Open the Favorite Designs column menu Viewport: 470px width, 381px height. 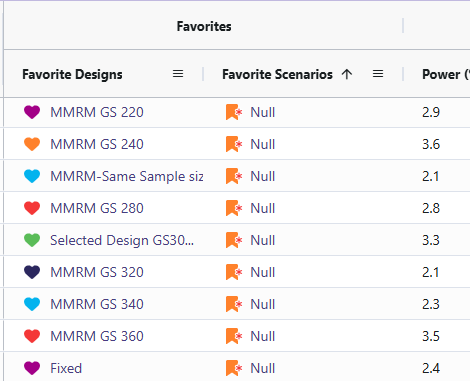(x=178, y=74)
